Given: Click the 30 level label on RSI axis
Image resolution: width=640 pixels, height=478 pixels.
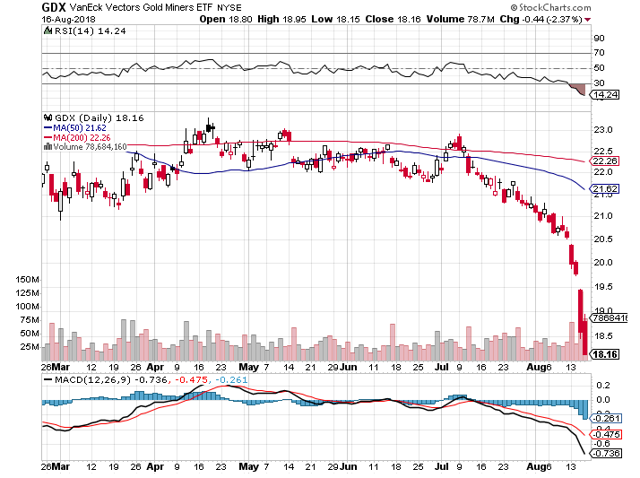Looking at the screenshot, I should (599, 83).
